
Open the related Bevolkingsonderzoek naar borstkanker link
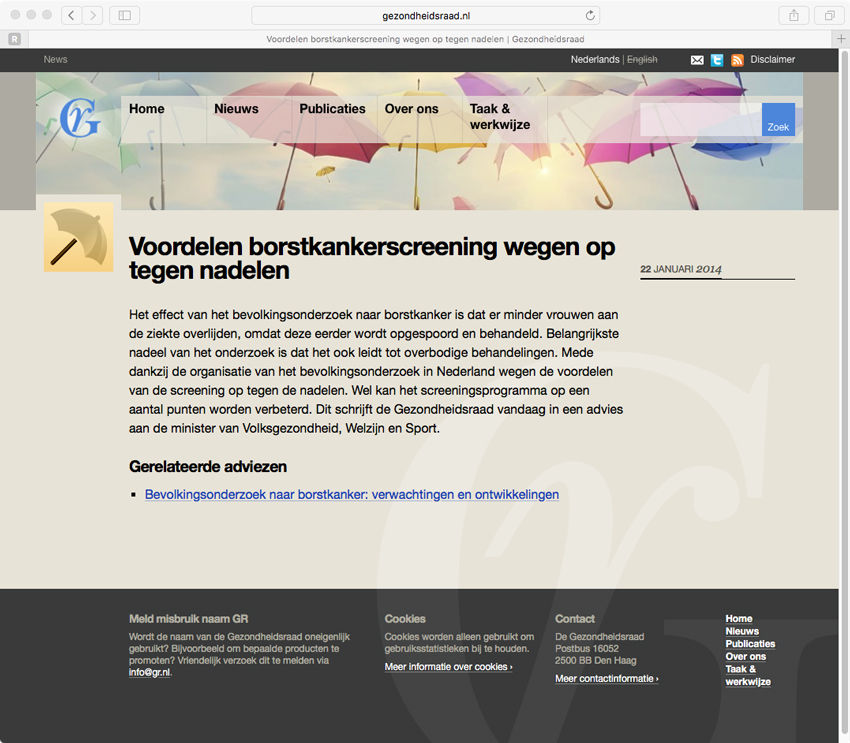coord(351,495)
